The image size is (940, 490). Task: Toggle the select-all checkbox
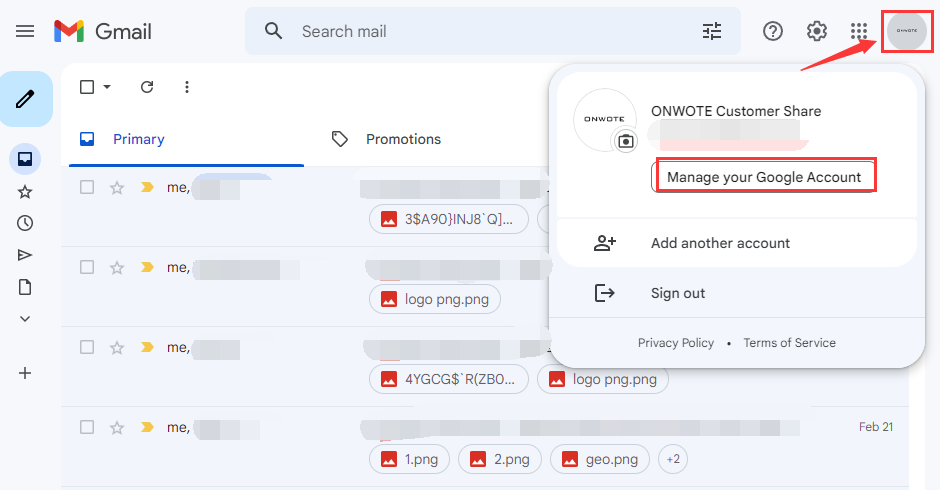(87, 87)
